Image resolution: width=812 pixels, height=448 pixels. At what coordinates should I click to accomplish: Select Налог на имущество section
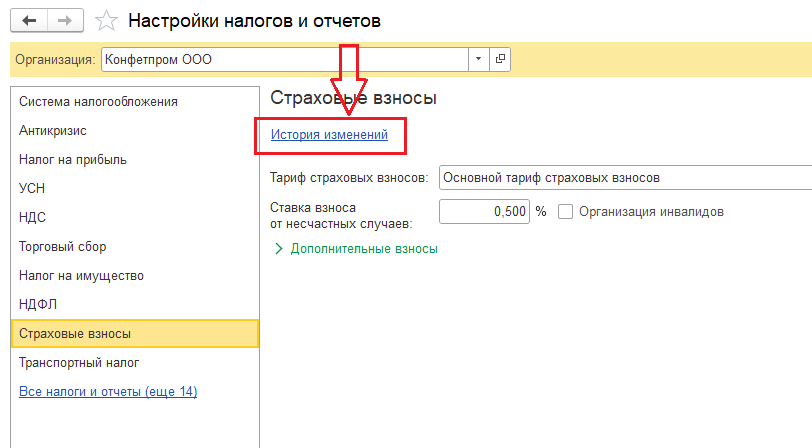pyautogui.click(x=135, y=276)
